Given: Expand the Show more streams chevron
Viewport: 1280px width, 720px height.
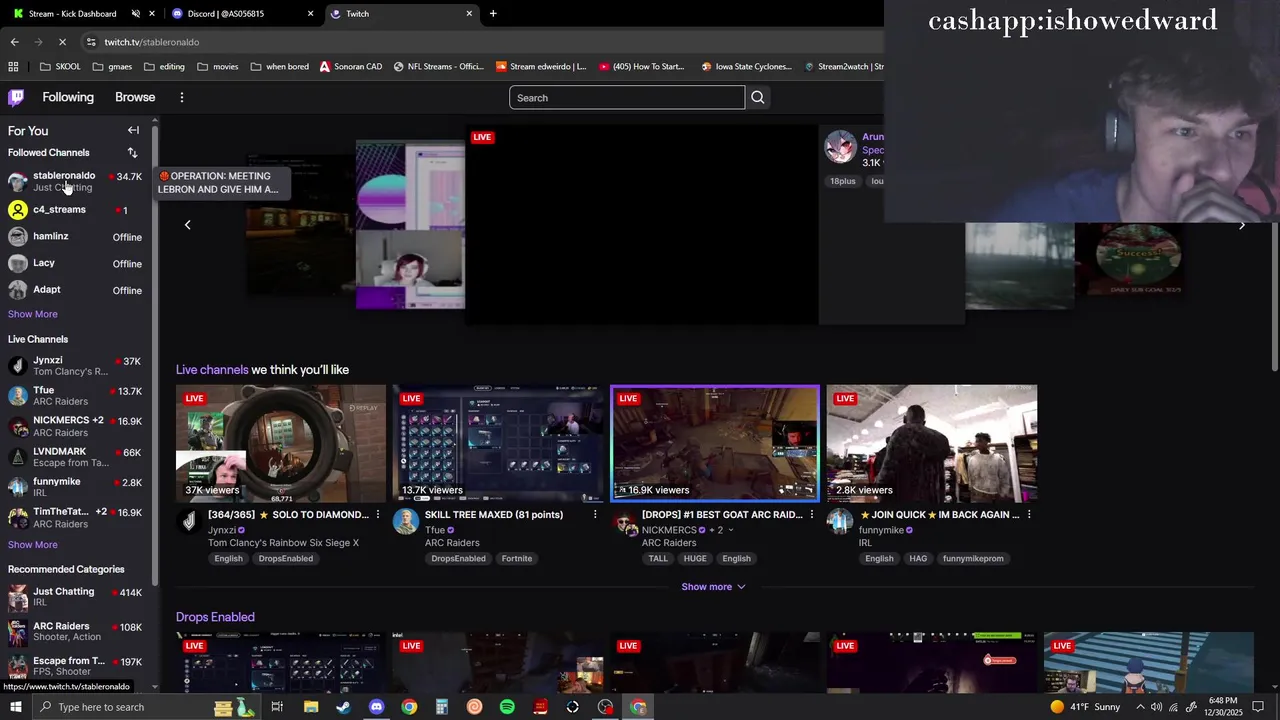Looking at the screenshot, I should (741, 587).
